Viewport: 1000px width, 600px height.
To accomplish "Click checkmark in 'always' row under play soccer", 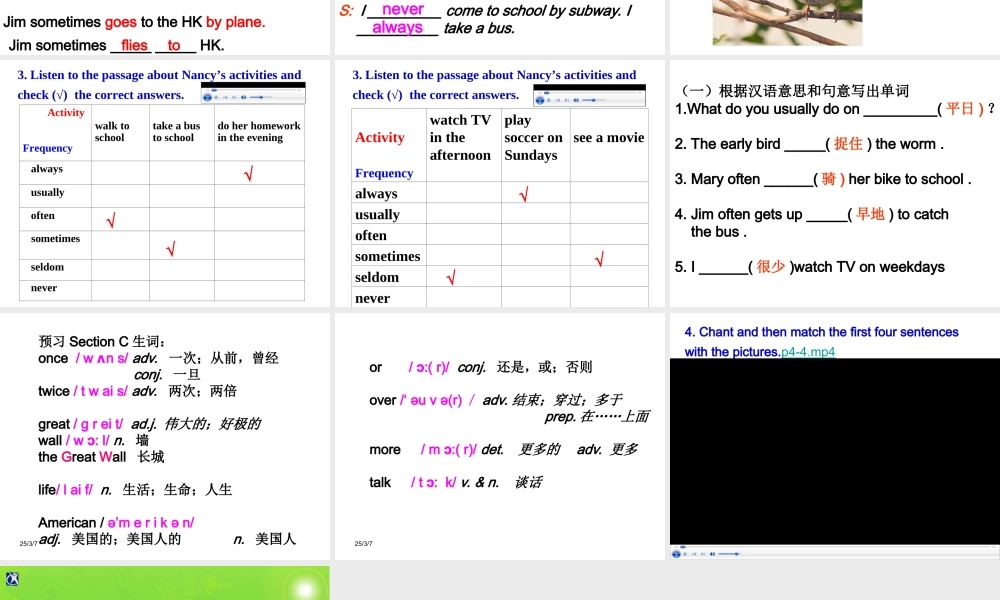I will tap(524, 194).
